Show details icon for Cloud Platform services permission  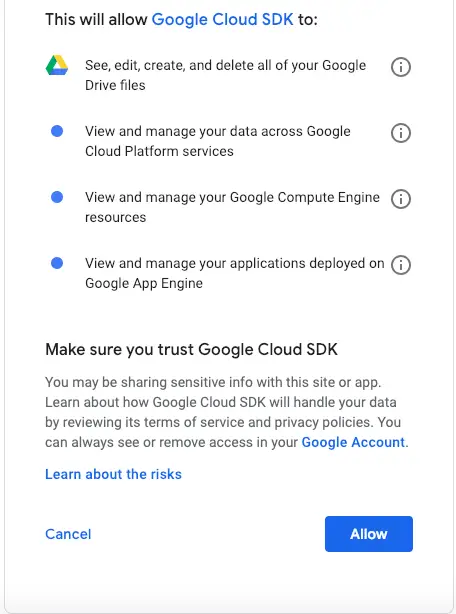(401, 133)
